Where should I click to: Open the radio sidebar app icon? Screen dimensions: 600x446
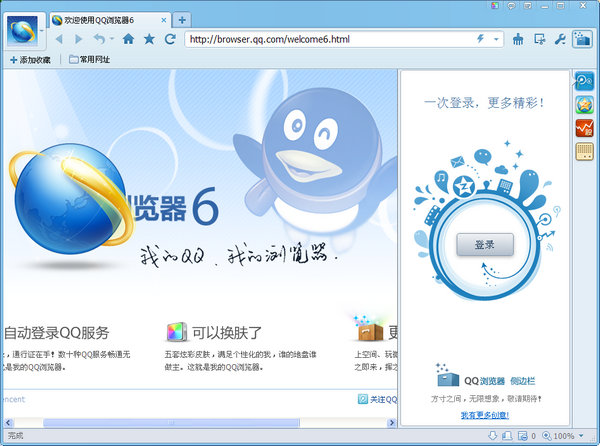coord(584,151)
